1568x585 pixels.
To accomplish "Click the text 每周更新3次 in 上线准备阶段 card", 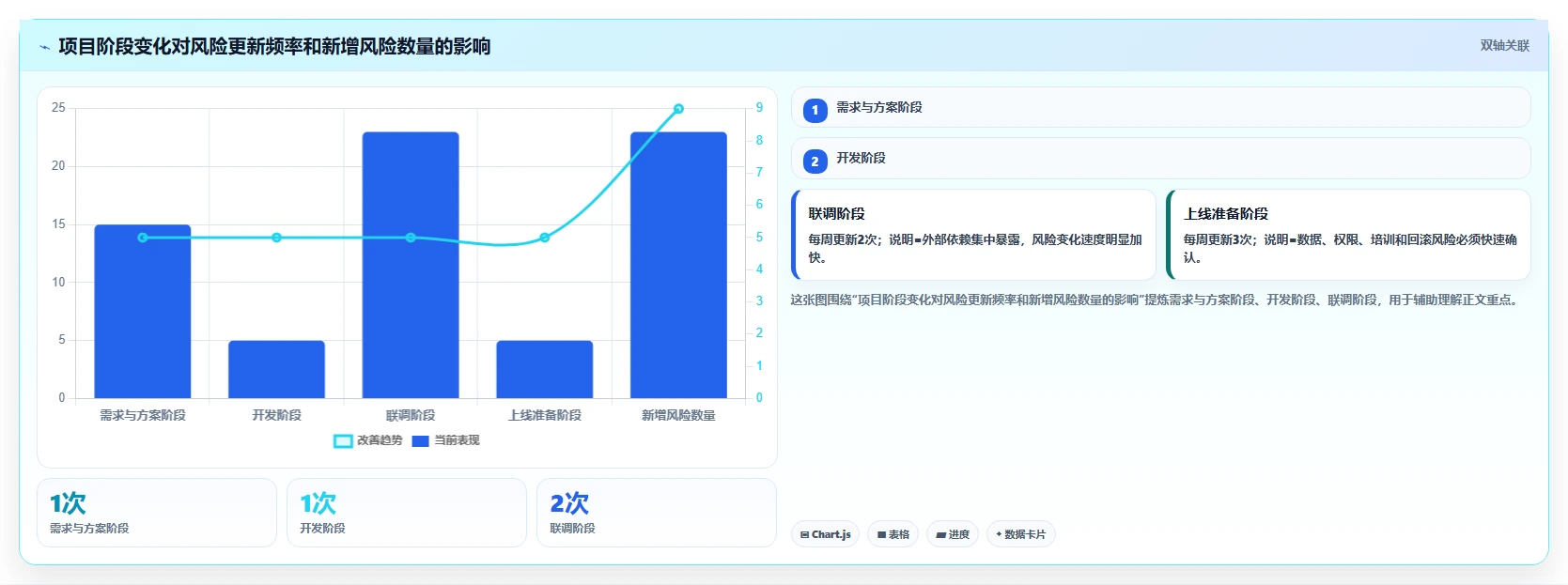I will (x=1219, y=240).
